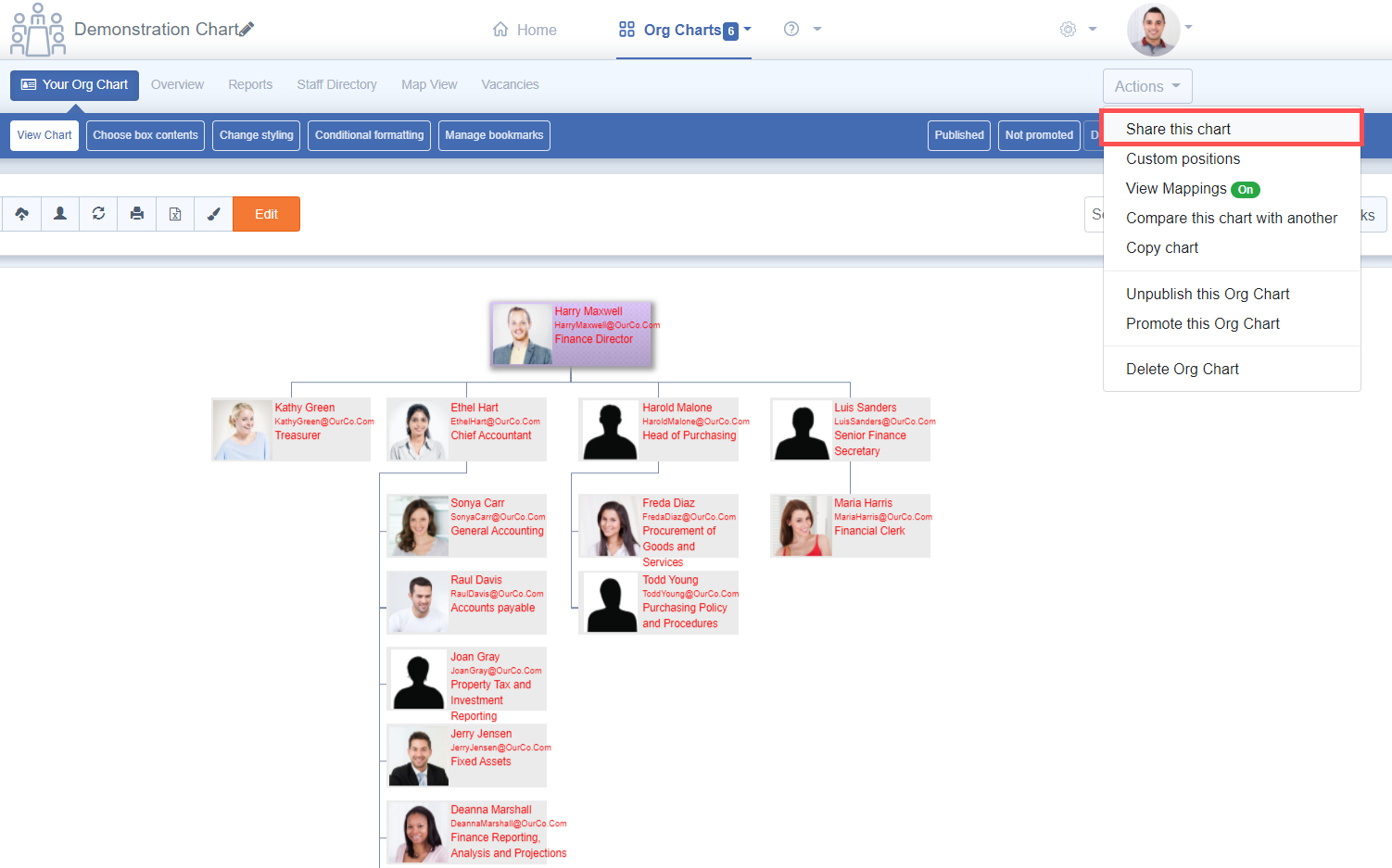Click Manage bookmarks button
The width and height of the screenshot is (1392, 868).
coord(494,135)
